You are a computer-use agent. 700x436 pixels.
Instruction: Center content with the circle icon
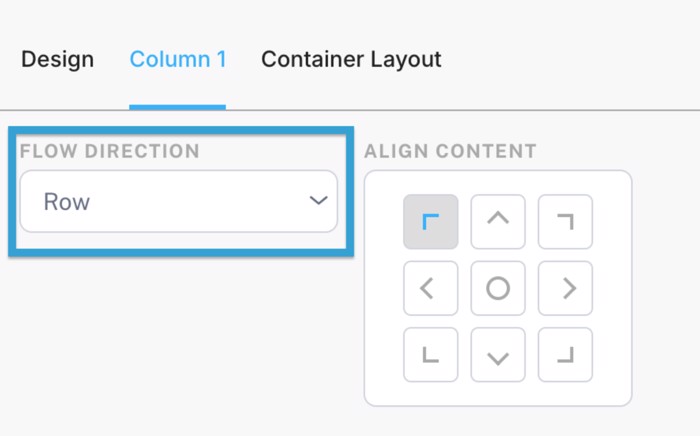click(498, 288)
